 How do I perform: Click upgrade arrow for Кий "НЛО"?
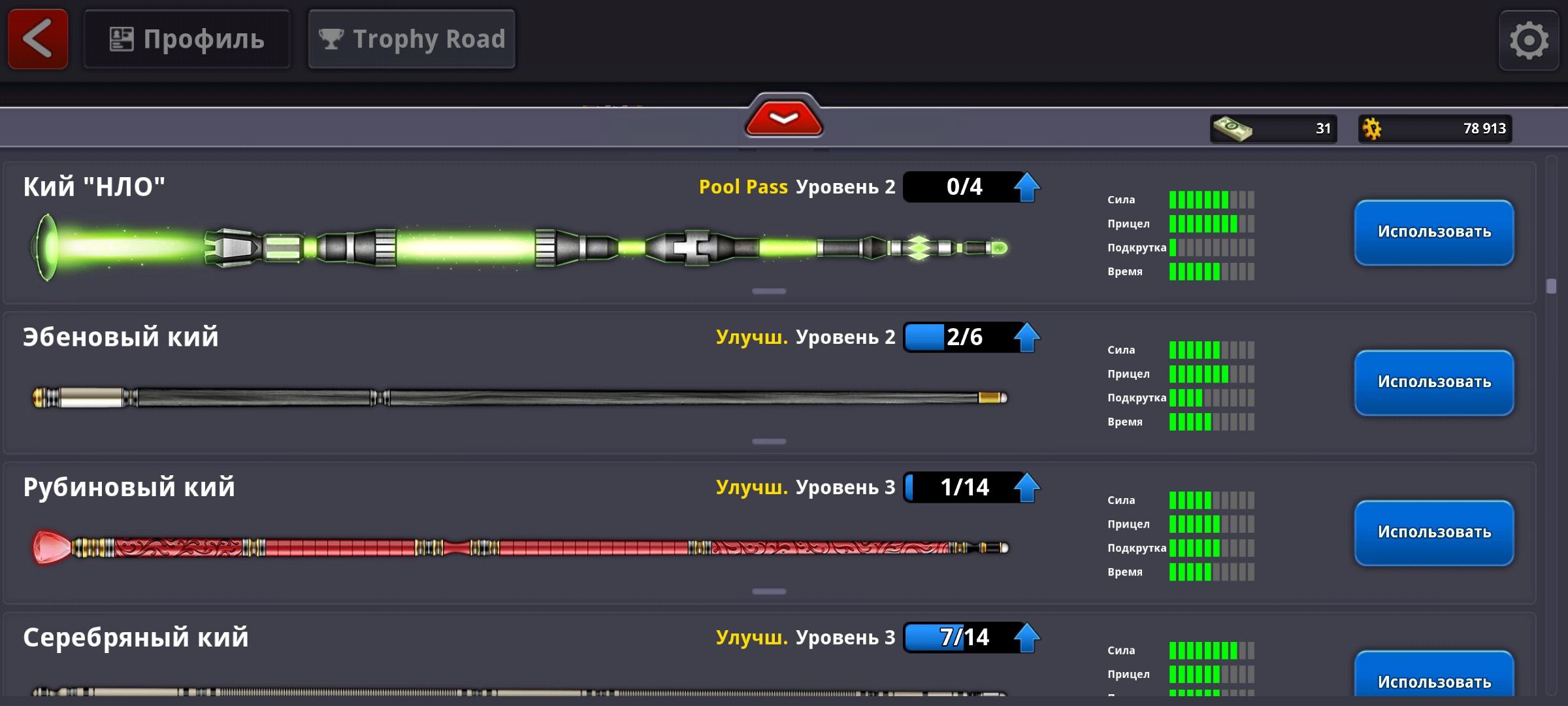[1026, 187]
